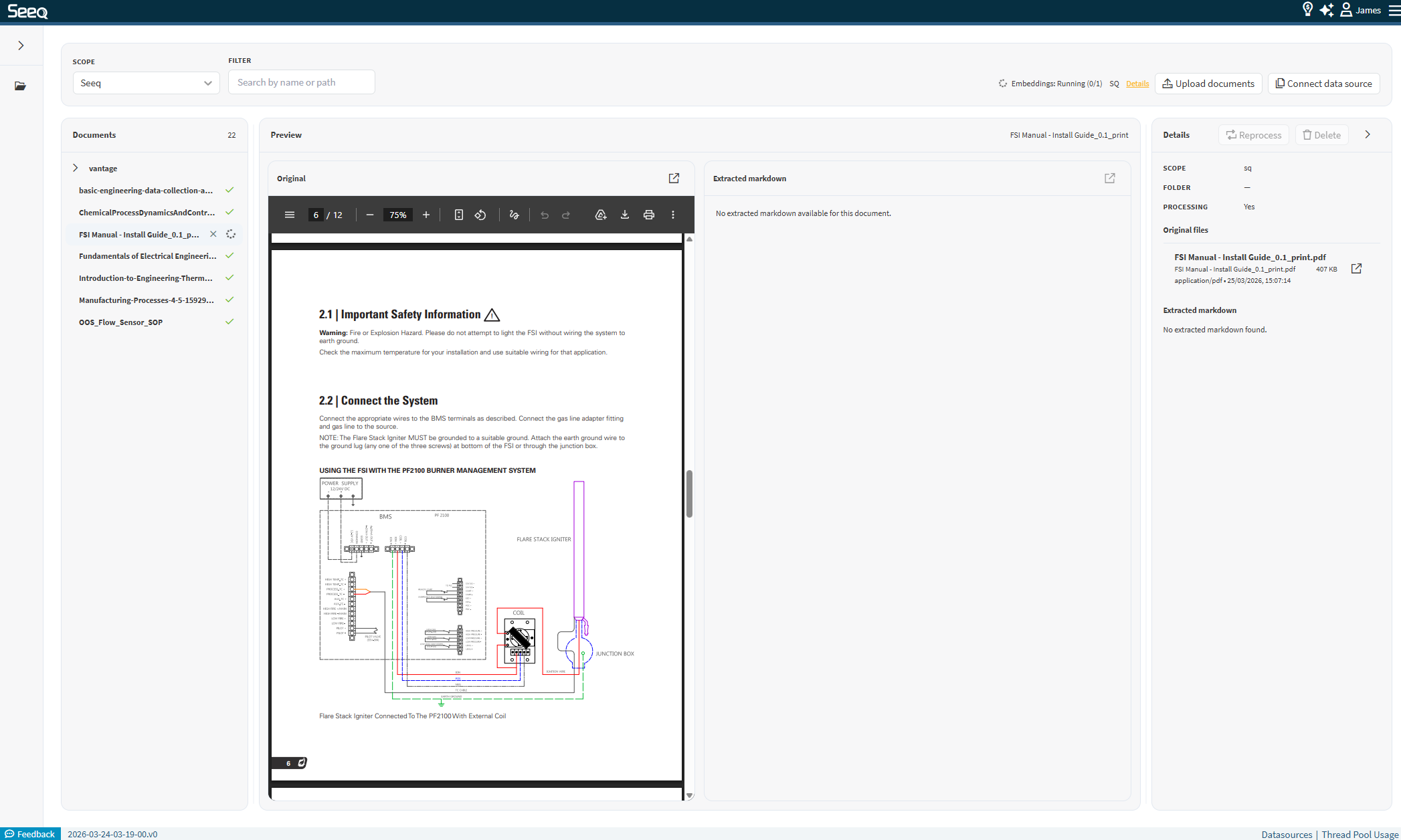The image size is (1401, 840).
Task: Collapse the Details panel with chevron
Action: tap(1368, 134)
